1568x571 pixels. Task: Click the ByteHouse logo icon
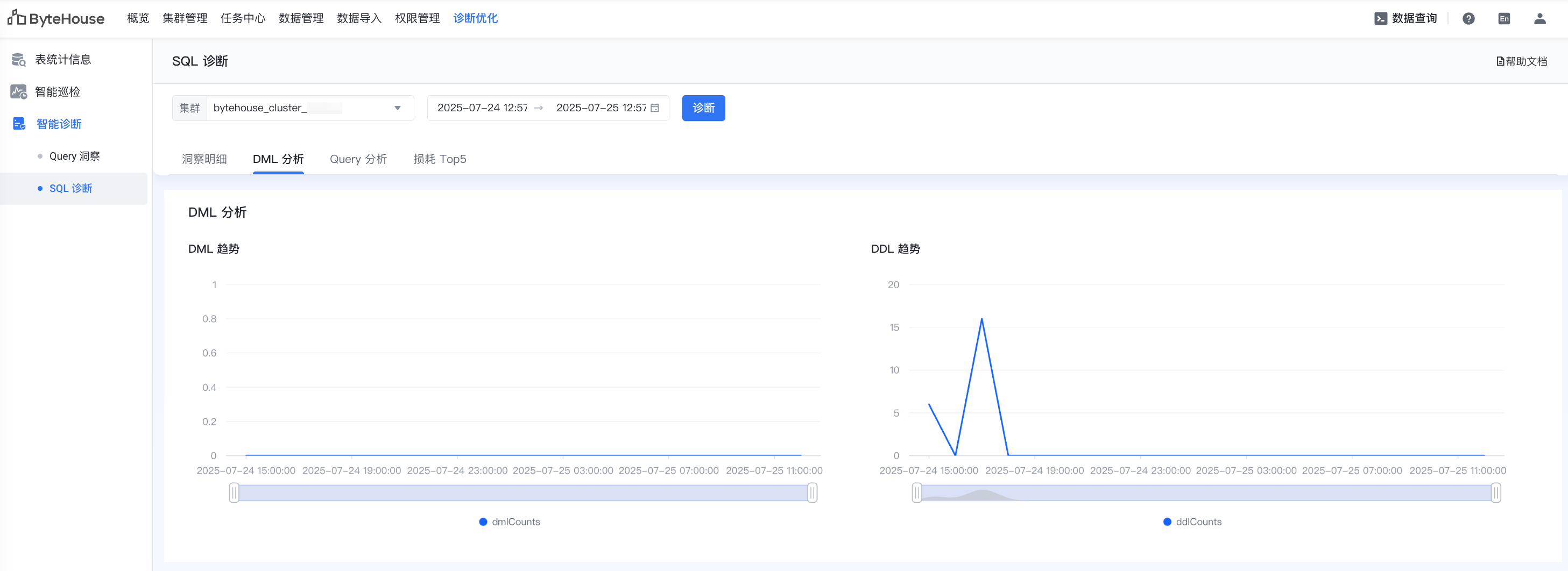click(x=17, y=18)
